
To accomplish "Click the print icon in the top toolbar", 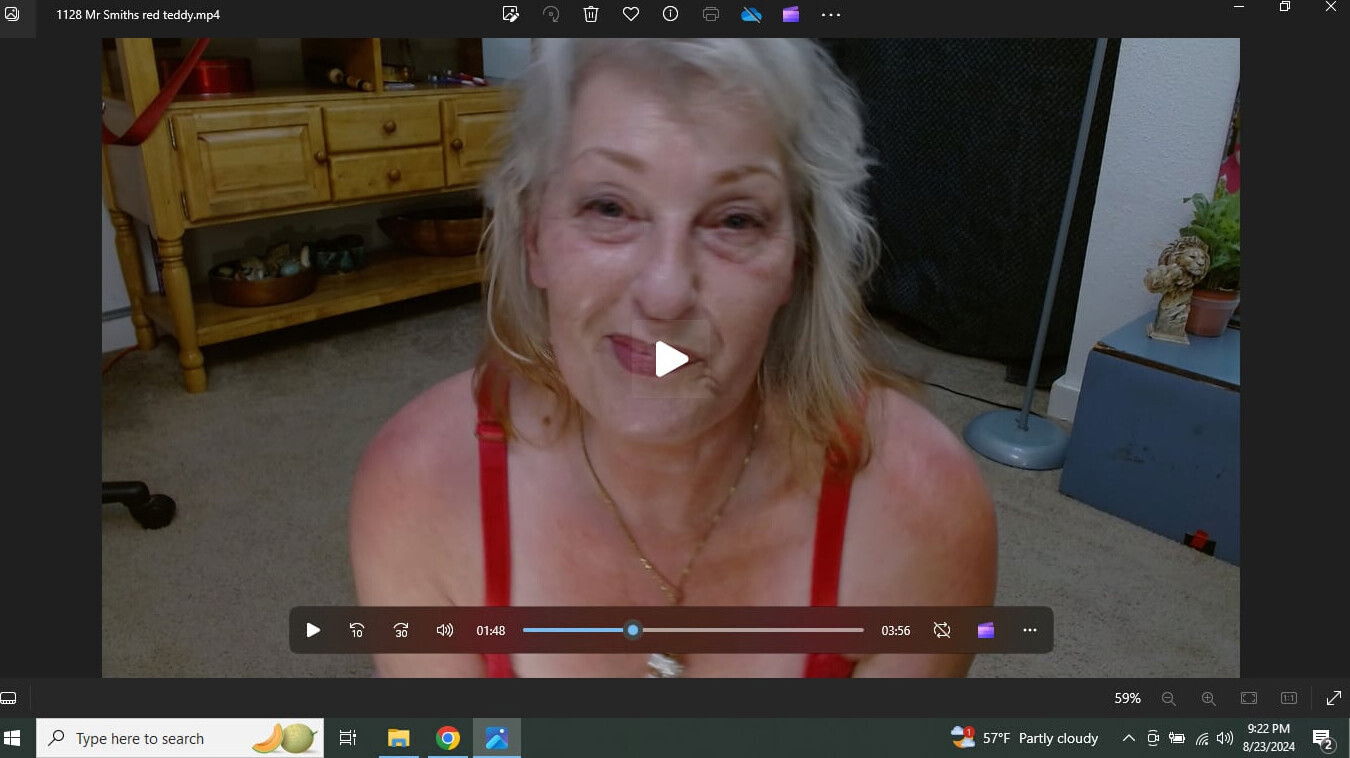I will [x=711, y=14].
